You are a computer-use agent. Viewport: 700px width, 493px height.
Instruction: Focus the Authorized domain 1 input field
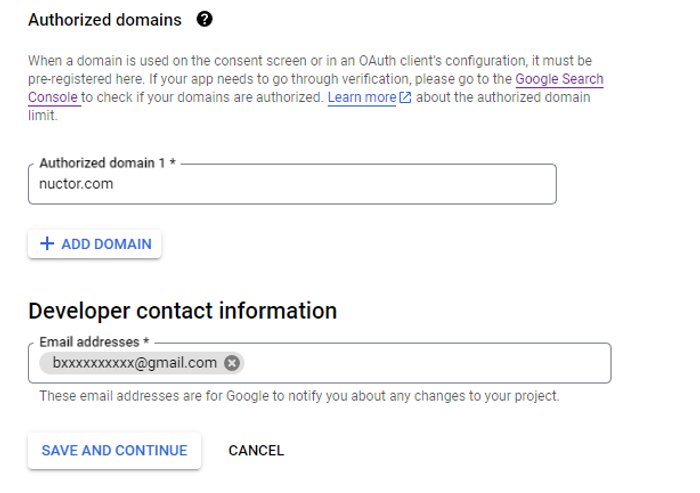pos(292,184)
